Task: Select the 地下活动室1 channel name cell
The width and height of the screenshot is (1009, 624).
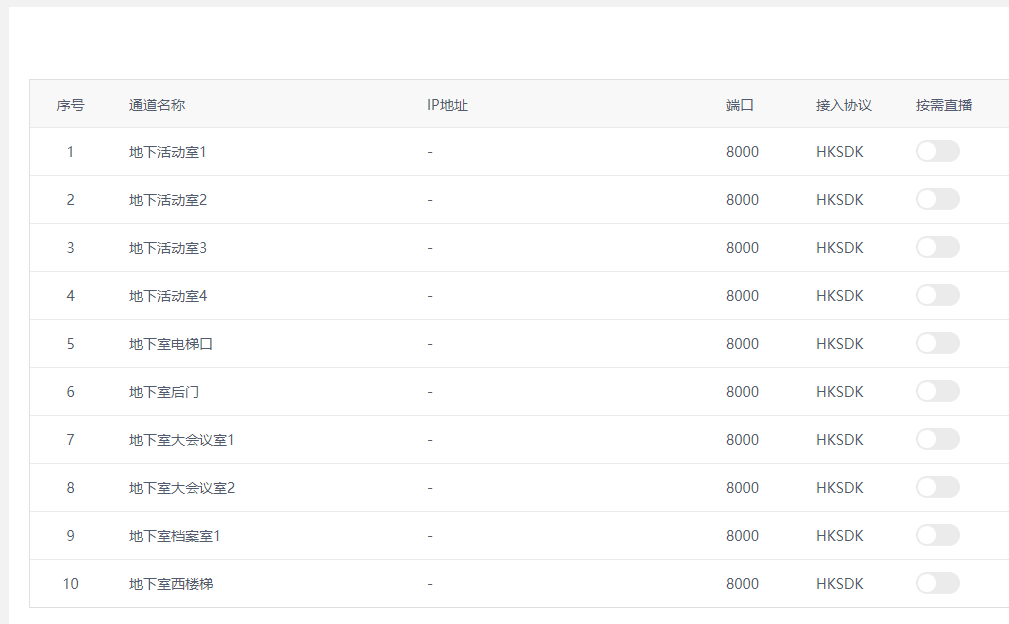Action: [x=168, y=152]
